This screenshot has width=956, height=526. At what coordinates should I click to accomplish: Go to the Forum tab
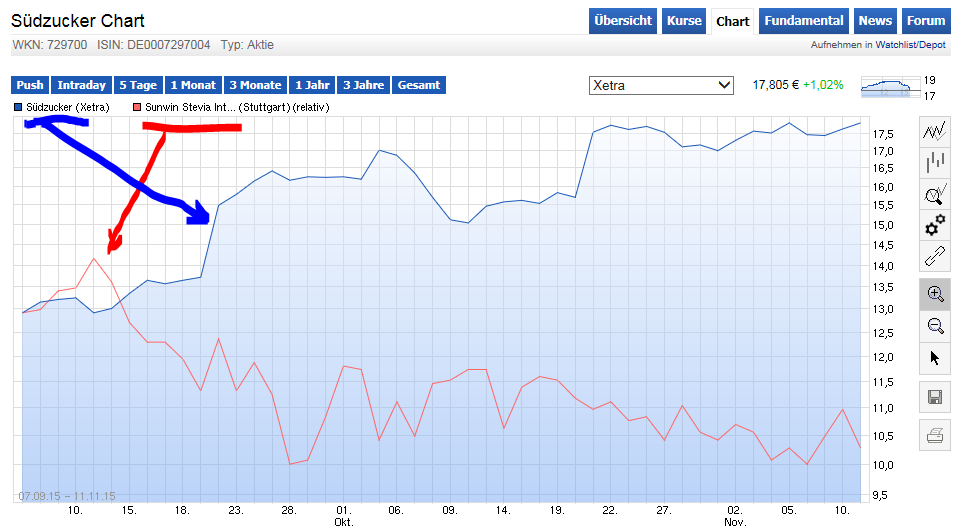coord(926,21)
